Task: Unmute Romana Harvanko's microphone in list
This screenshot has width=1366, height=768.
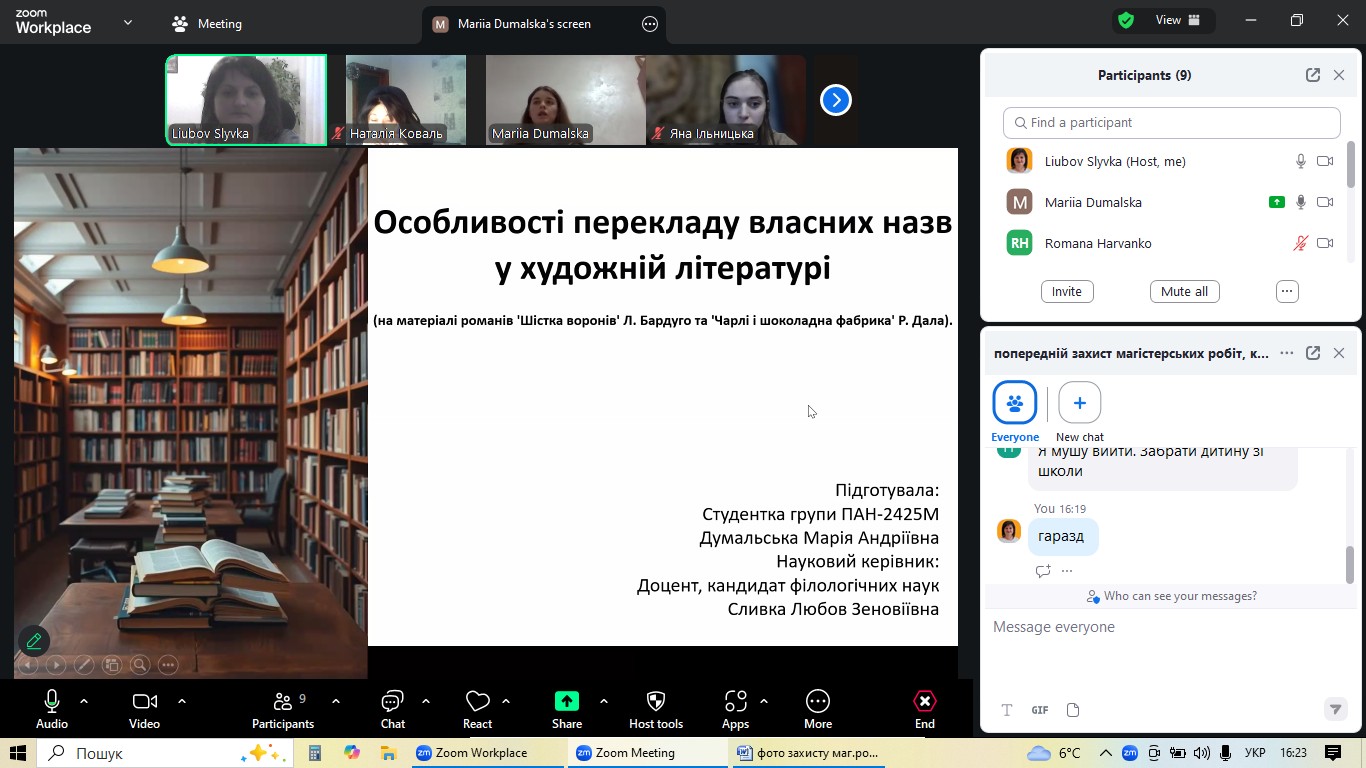Action: click(1300, 243)
